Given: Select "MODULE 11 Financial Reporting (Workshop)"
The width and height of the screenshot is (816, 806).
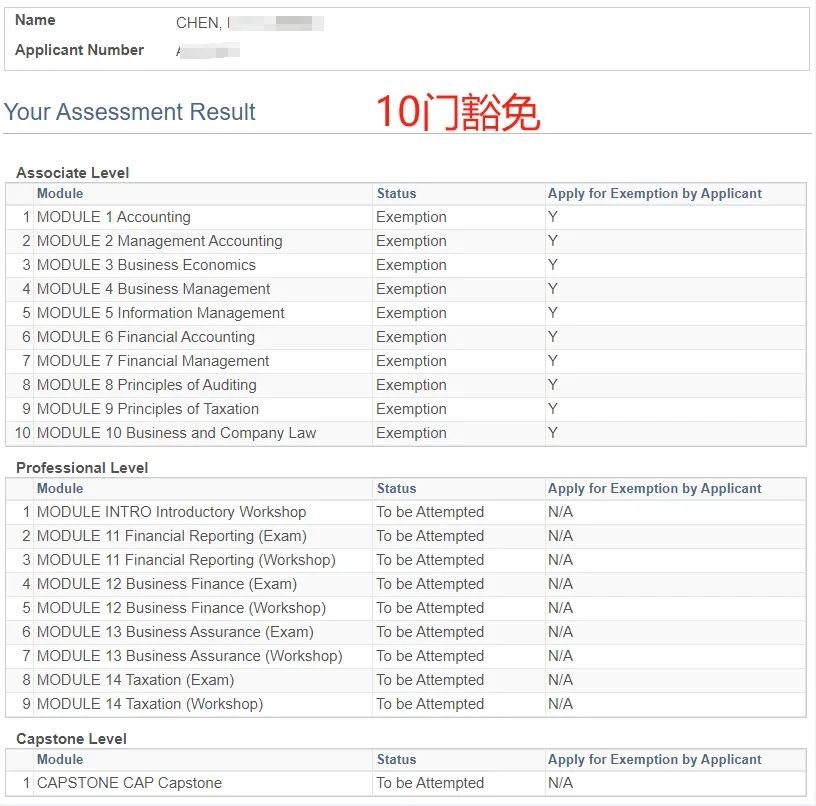Looking at the screenshot, I should [186, 560].
